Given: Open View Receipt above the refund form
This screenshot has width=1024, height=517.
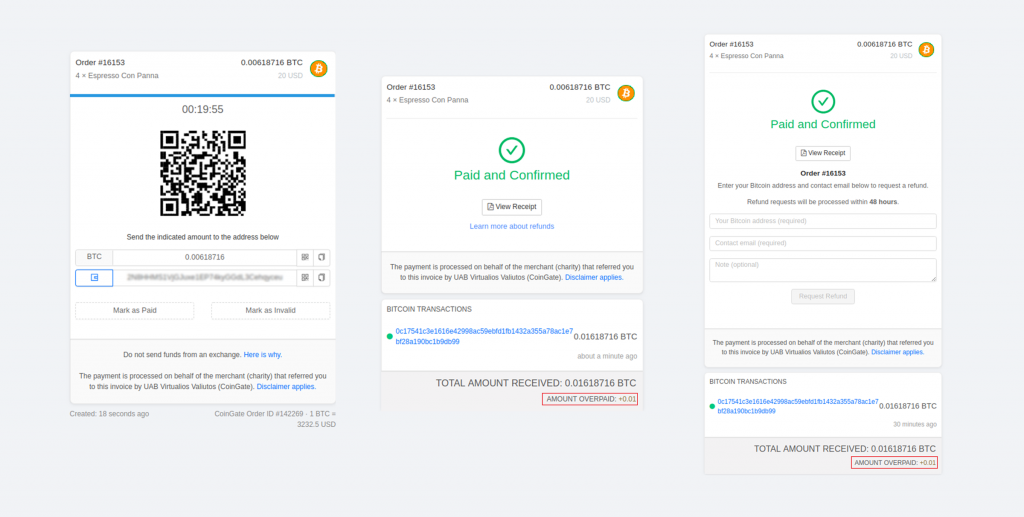Looking at the screenshot, I should (x=823, y=153).
